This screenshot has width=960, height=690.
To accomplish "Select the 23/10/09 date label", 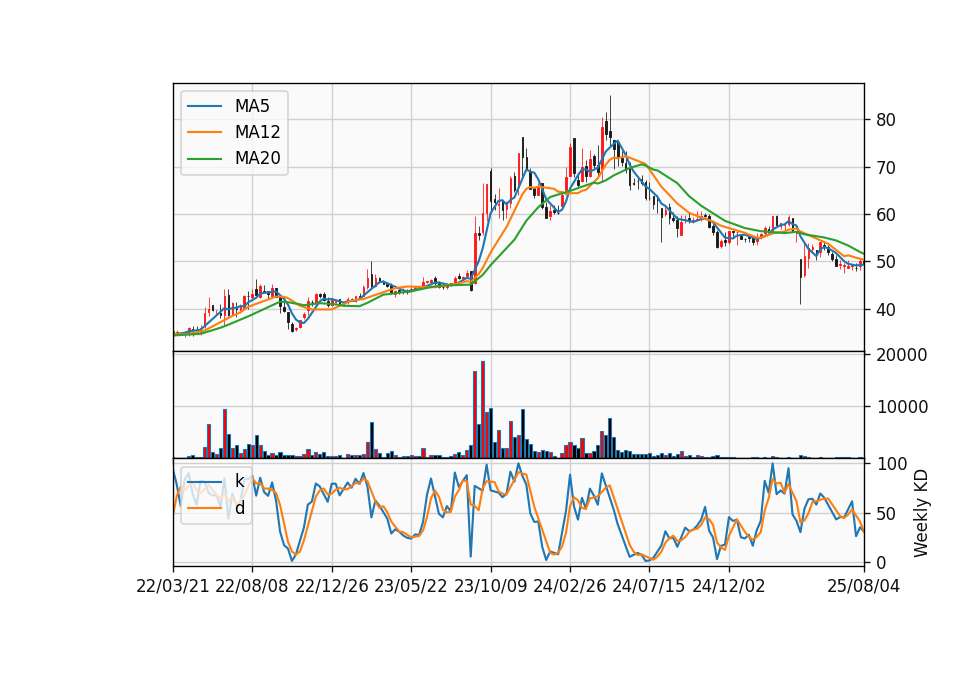I will point(490,586).
